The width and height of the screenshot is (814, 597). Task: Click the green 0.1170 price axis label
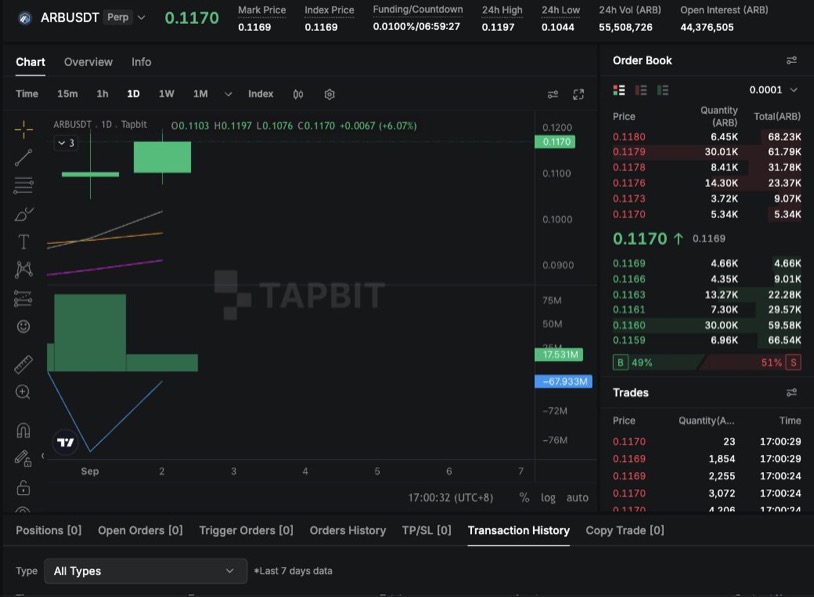coord(555,142)
